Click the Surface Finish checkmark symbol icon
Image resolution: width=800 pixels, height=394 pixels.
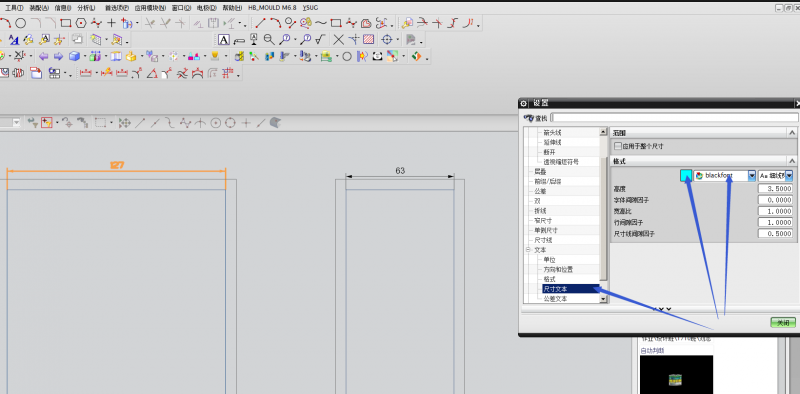320,39
